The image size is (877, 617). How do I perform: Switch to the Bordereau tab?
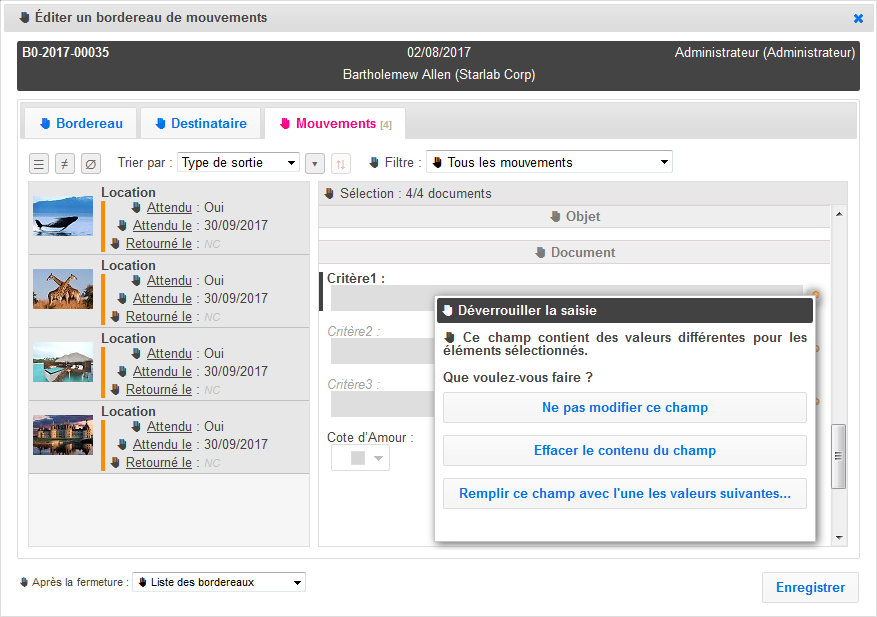(80, 123)
